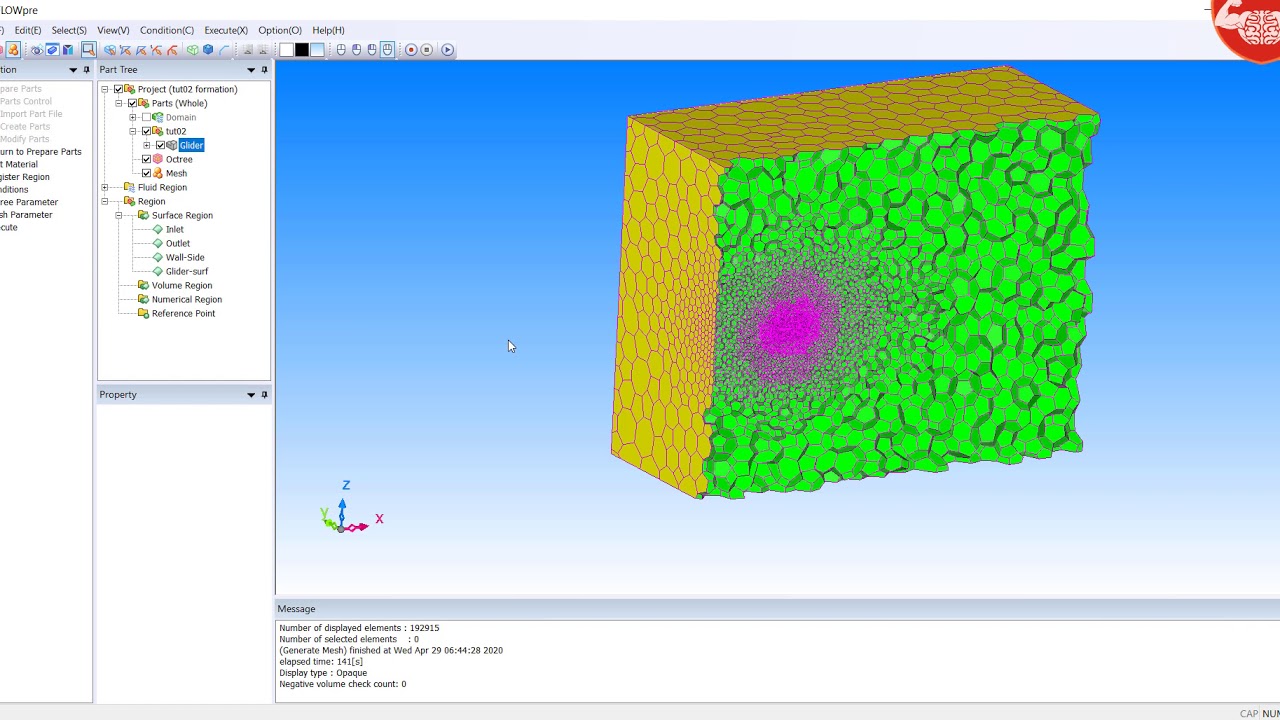Screen dimensions: 1280x720
Task: Click the stop recording button
Action: coord(427,50)
